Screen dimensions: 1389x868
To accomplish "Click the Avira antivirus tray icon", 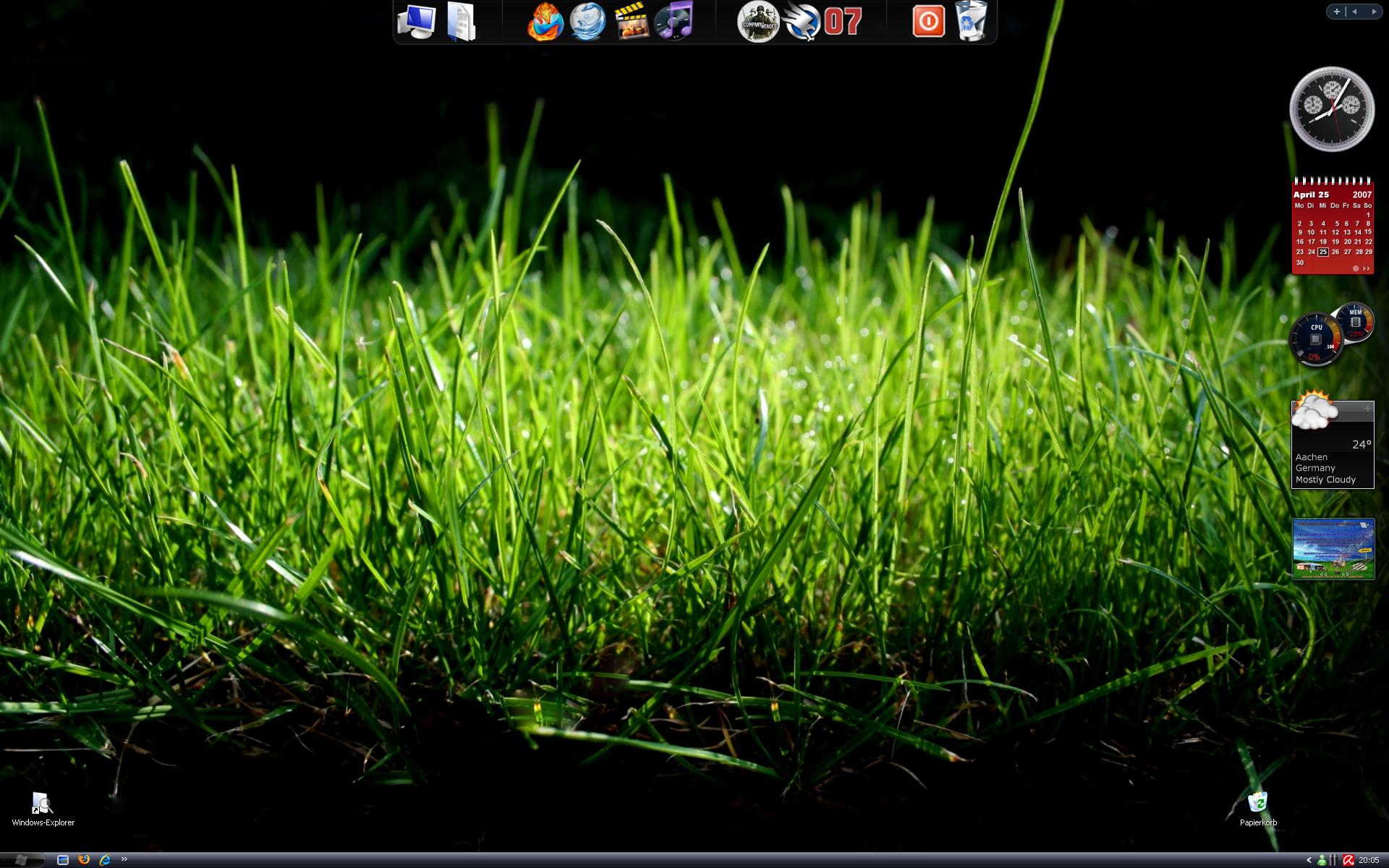I will point(1348,860).
